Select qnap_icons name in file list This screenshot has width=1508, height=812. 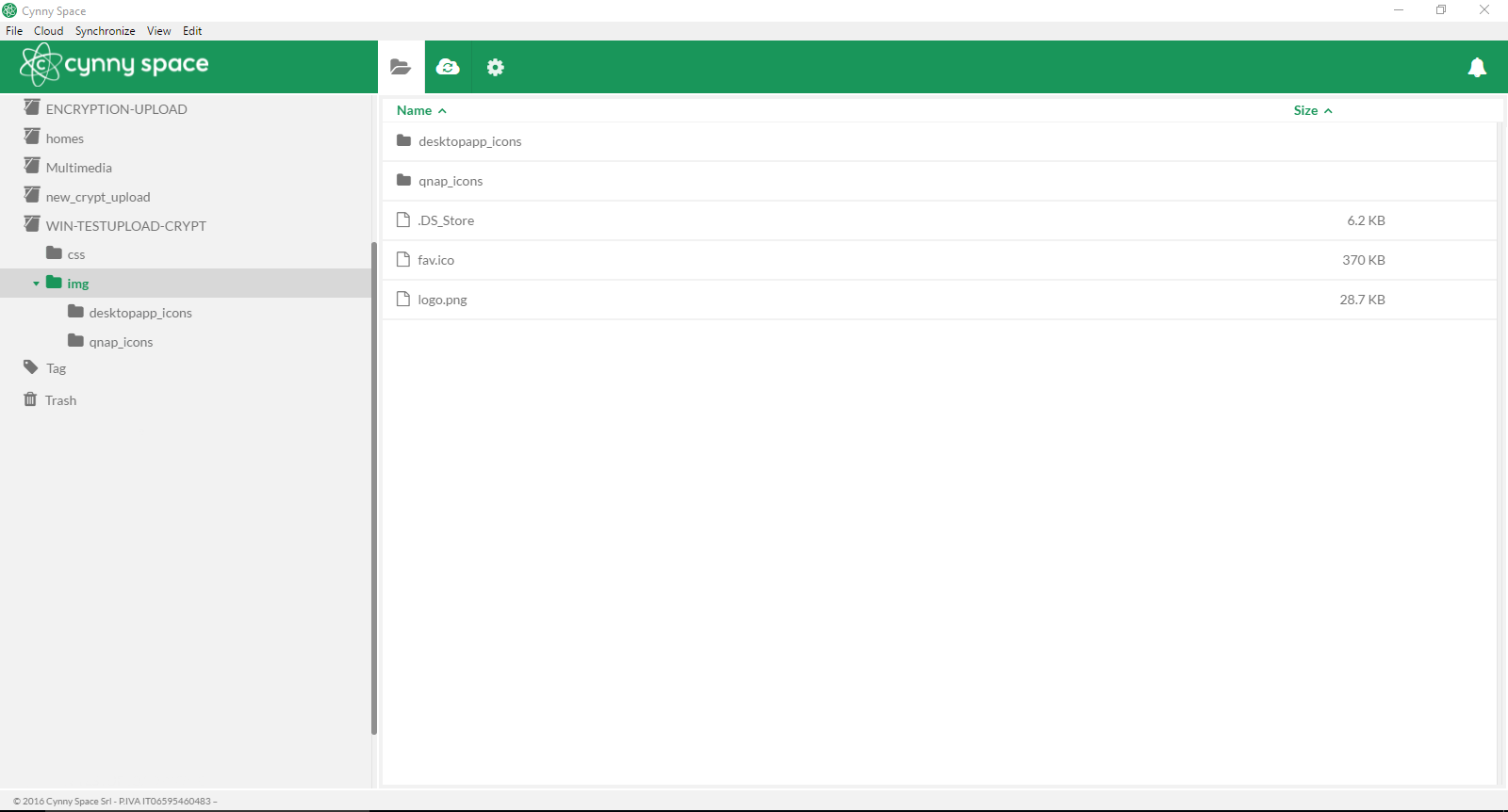pyautogui.click(x=451, y=181)
